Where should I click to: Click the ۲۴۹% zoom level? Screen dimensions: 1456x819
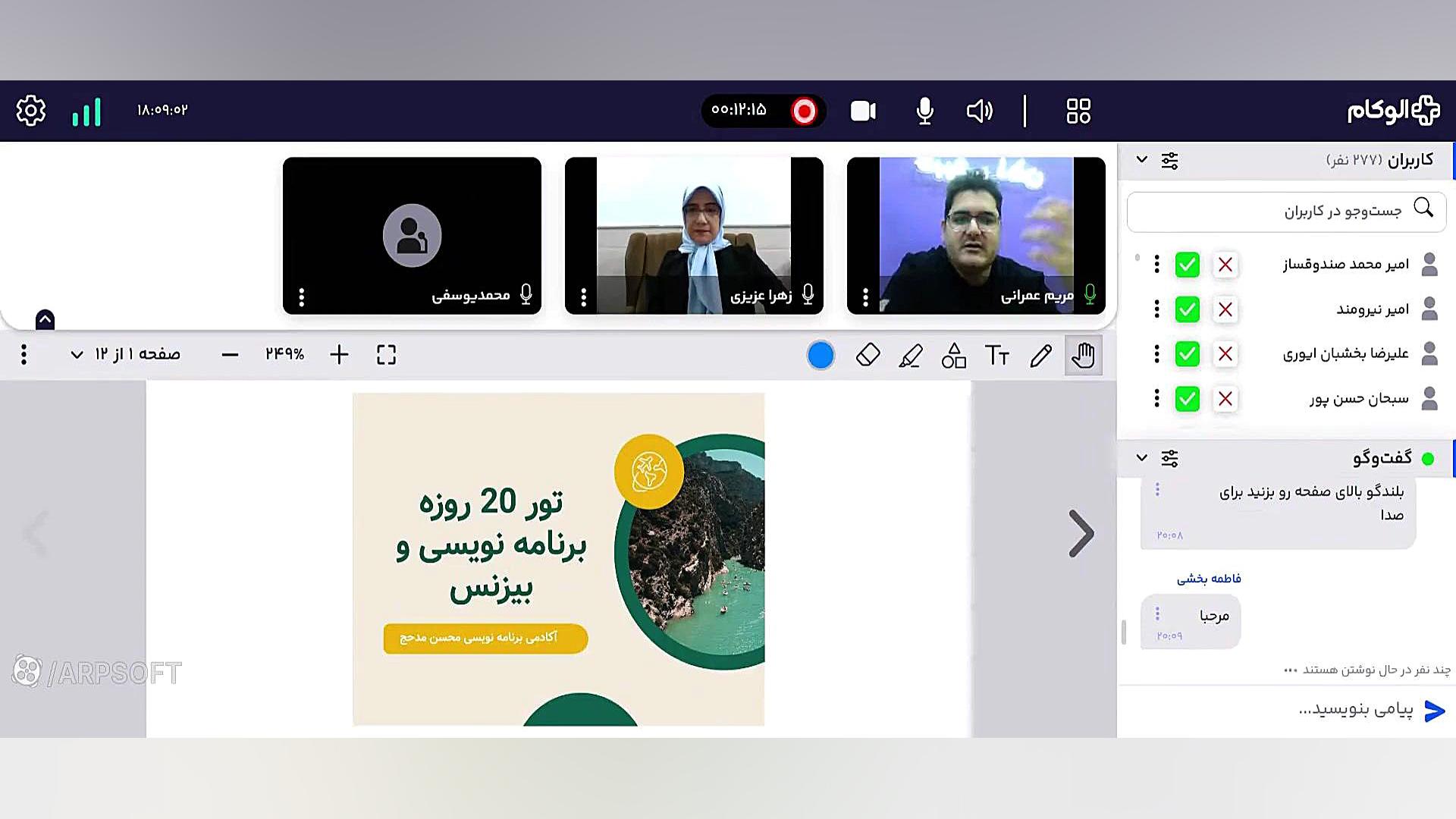point(284,354)
